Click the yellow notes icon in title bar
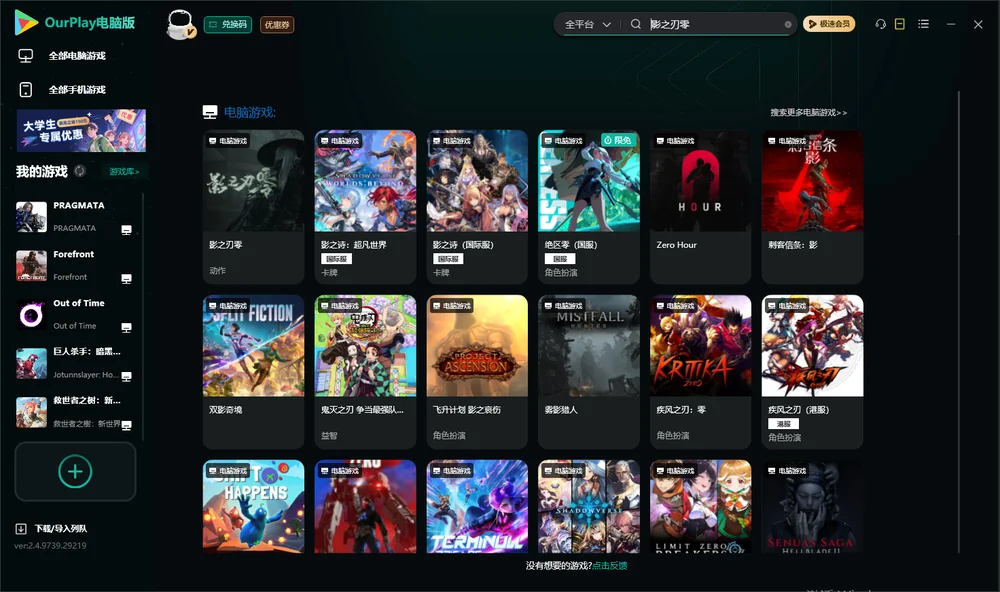The width and height of the screenshot is (1000, 592). [900, 24]
